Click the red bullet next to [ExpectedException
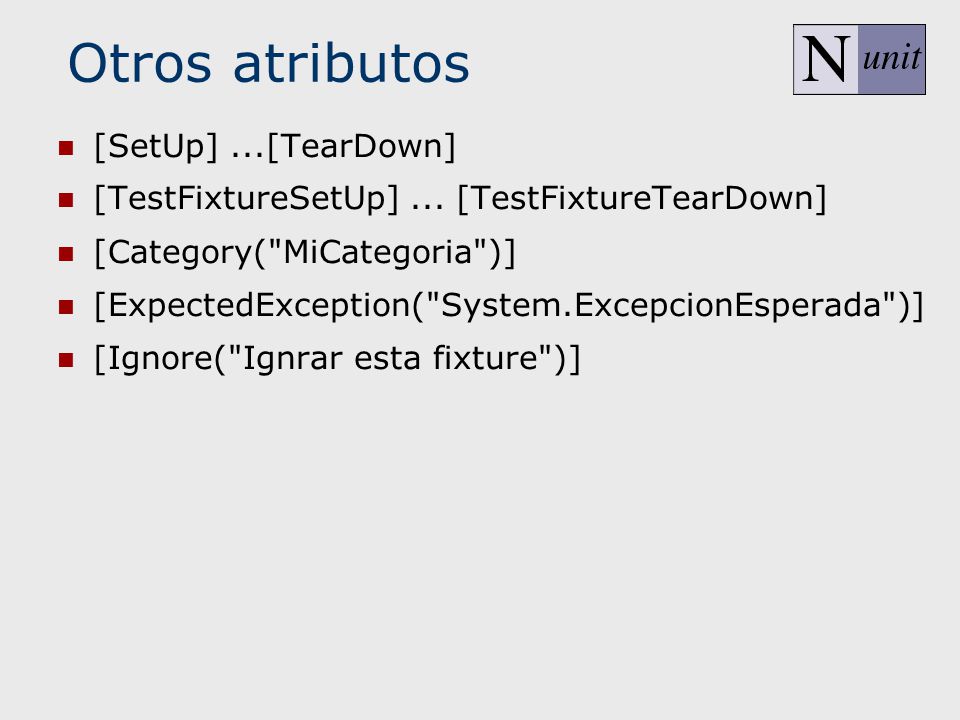960x720 pixels. [x=66, y=306]
